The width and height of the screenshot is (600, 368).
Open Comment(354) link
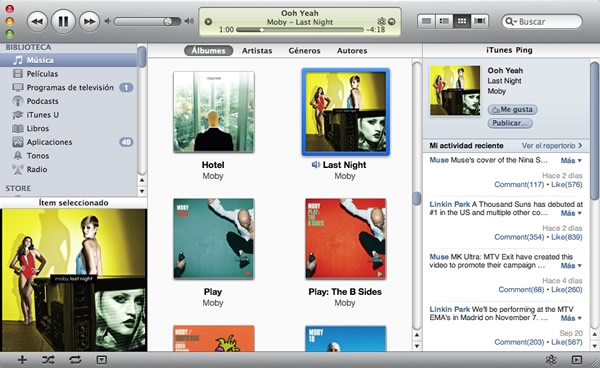pos(519,237)
